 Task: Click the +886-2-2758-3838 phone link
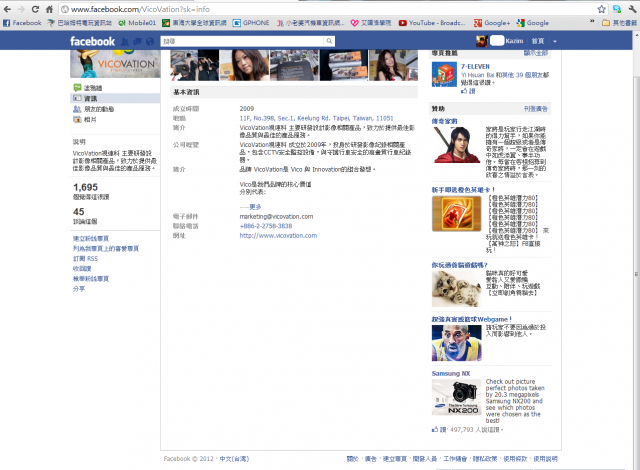click(266, 226)
